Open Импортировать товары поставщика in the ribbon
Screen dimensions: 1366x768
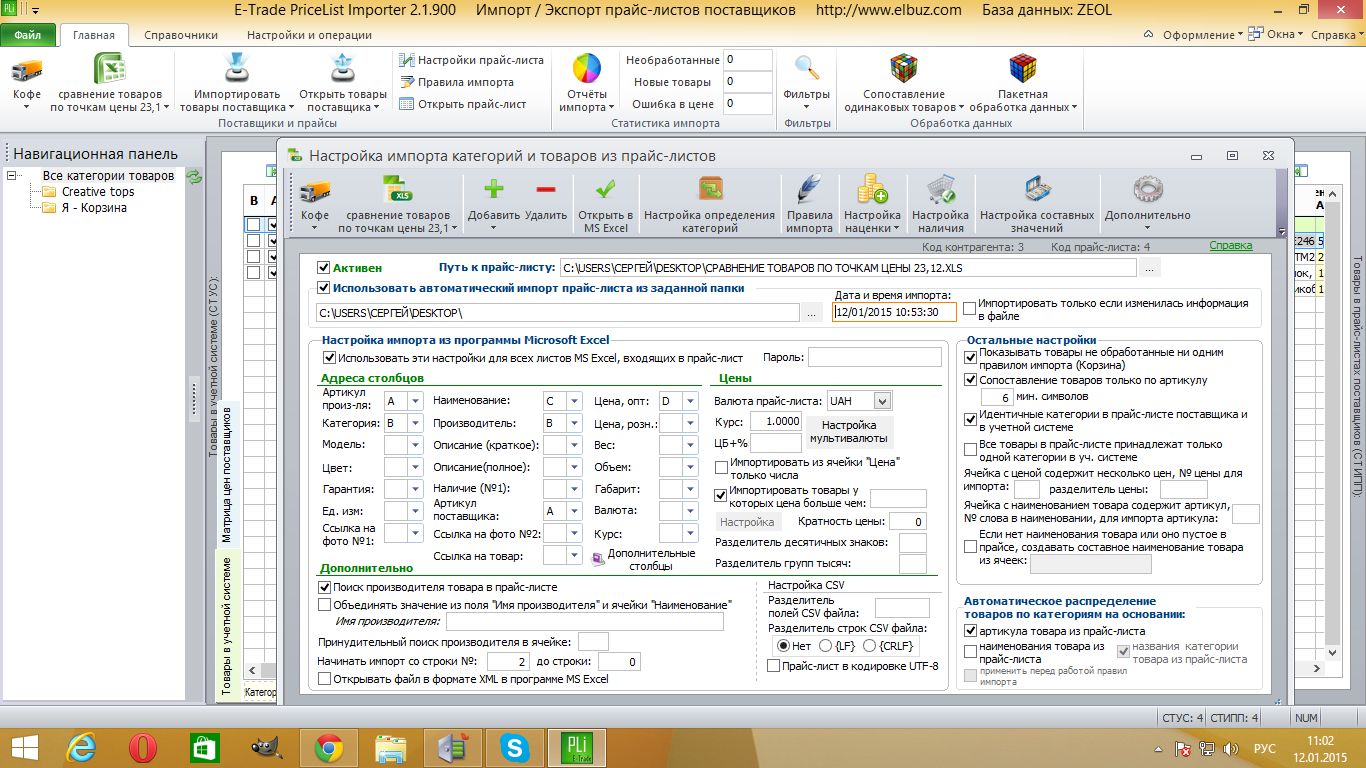click(237, 69)
